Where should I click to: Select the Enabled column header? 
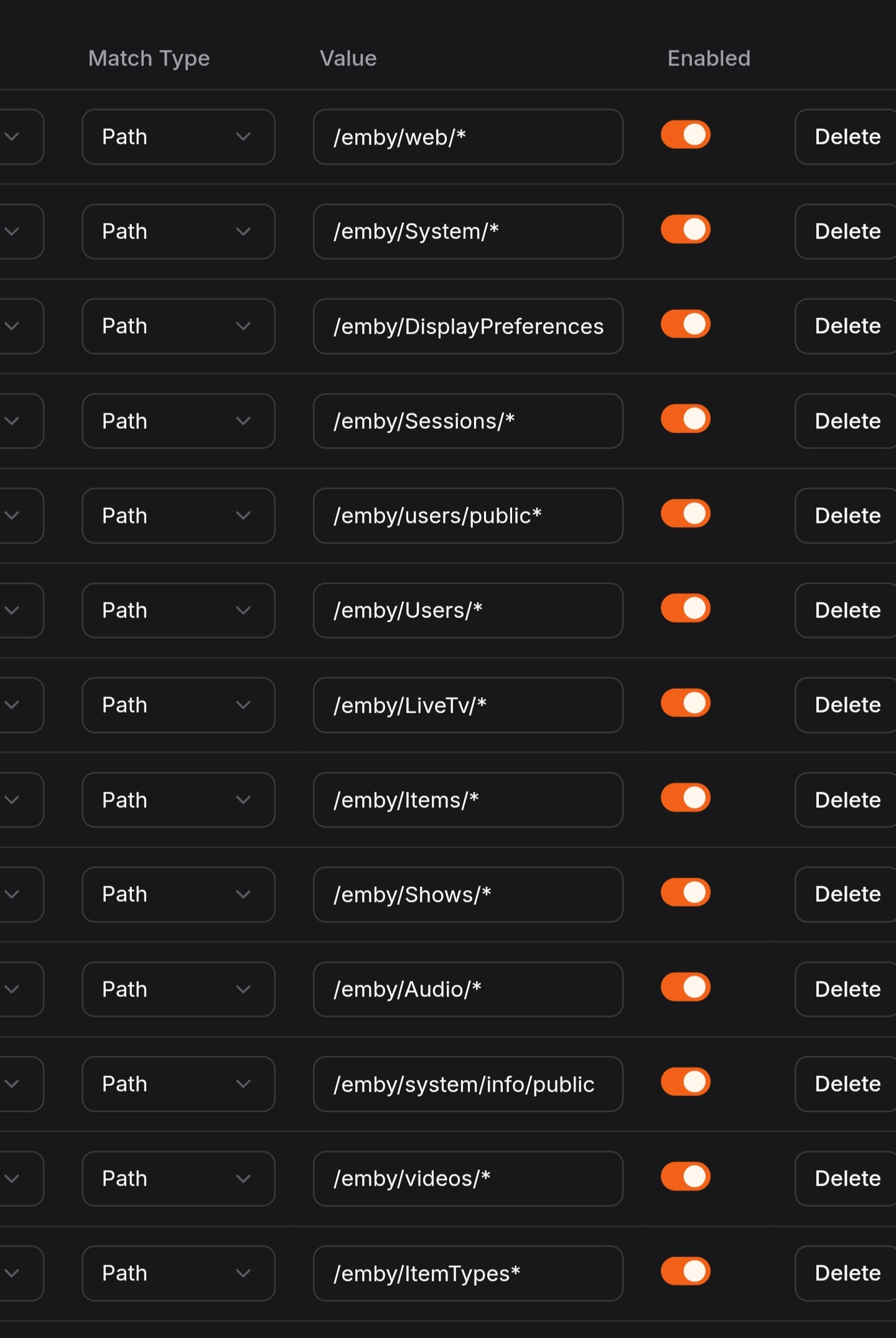(x=709, y=58)
